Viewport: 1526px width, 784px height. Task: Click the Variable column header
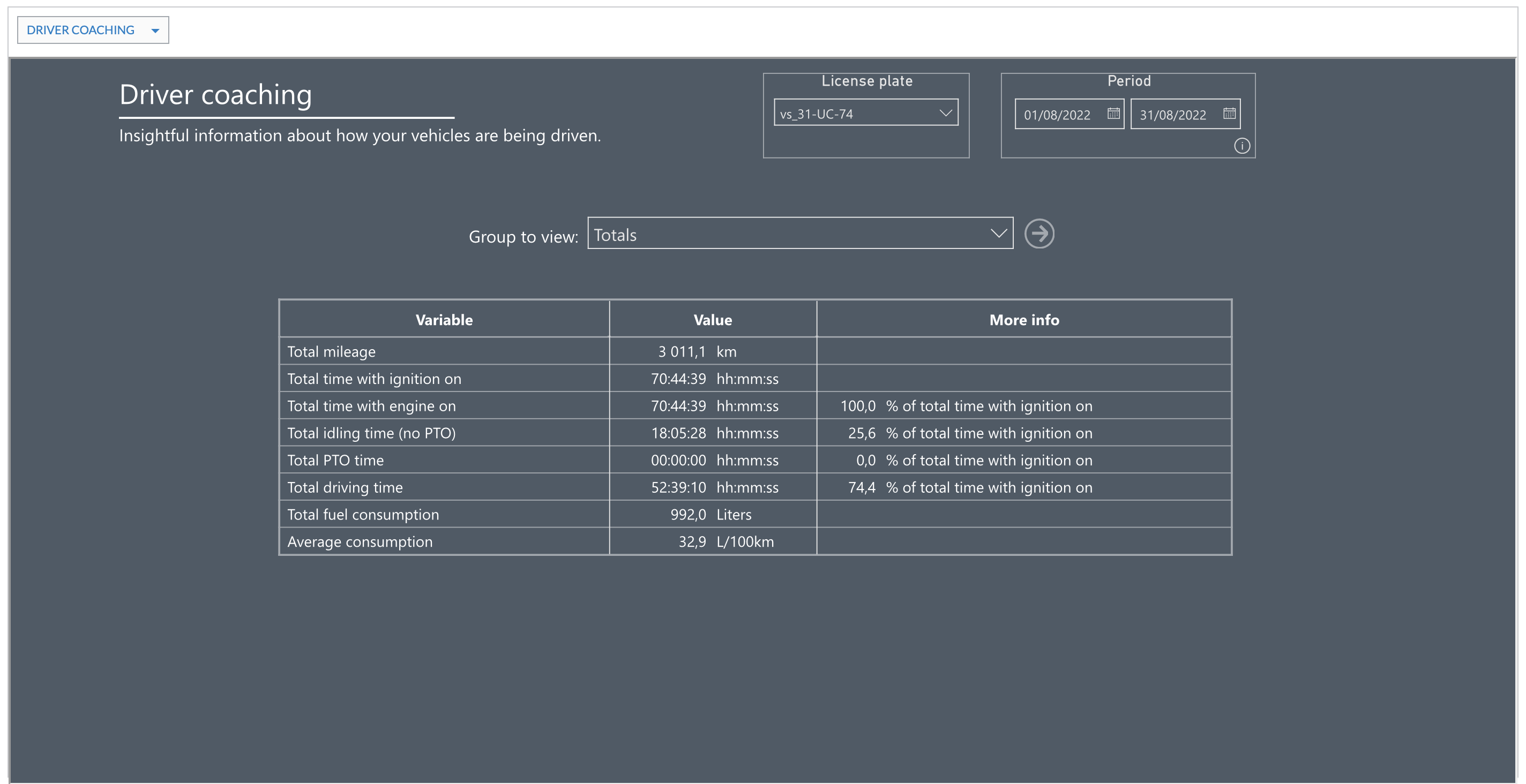click(x=444, y=320)
